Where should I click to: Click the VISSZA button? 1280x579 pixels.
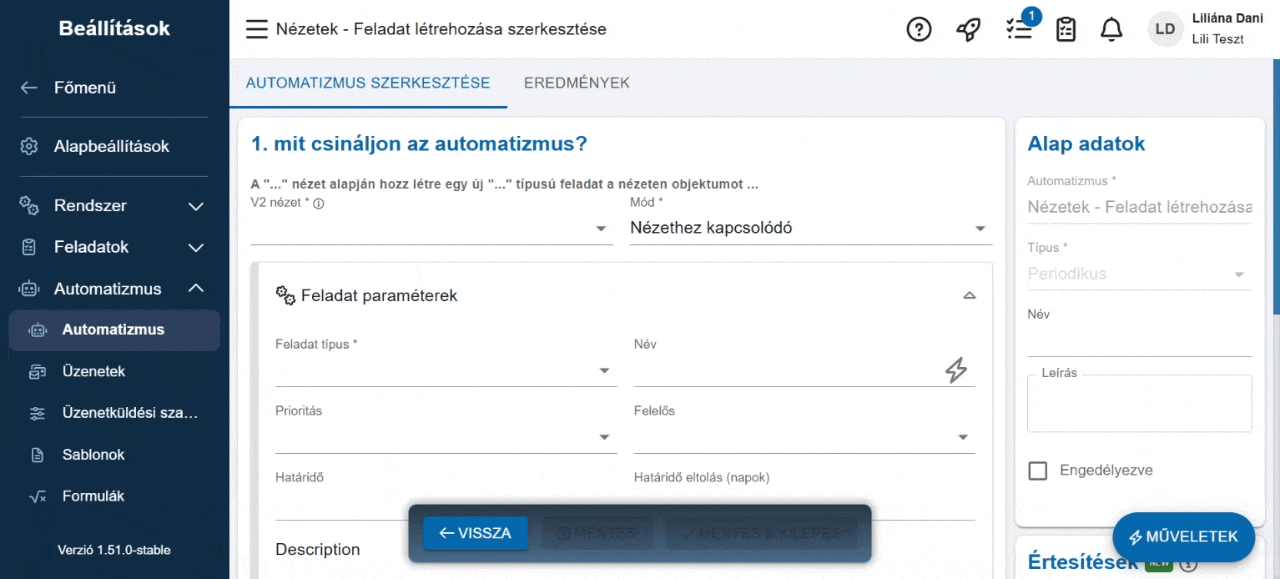click(x=474, y=533)
